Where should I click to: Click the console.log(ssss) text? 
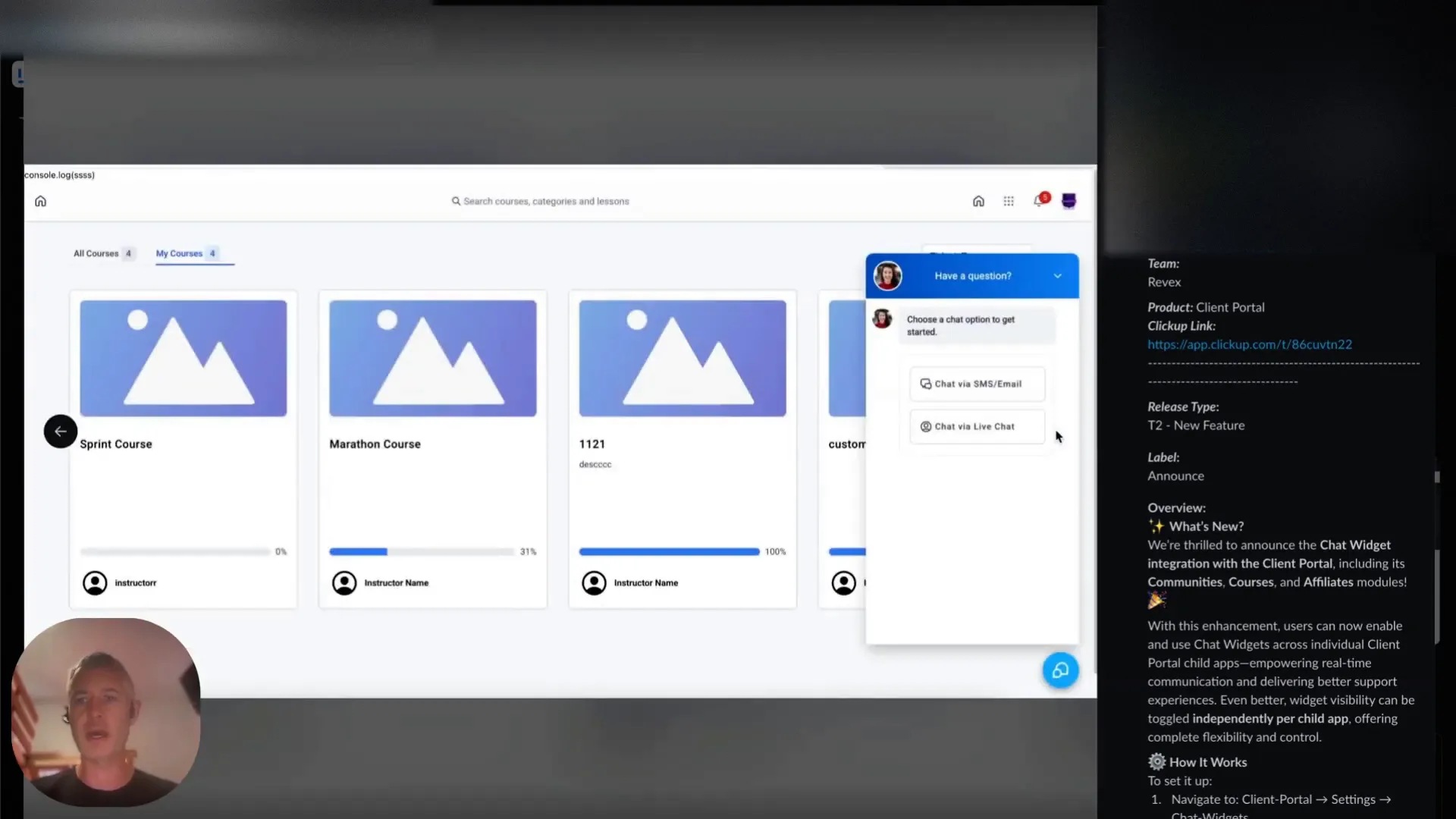point(60,175)
